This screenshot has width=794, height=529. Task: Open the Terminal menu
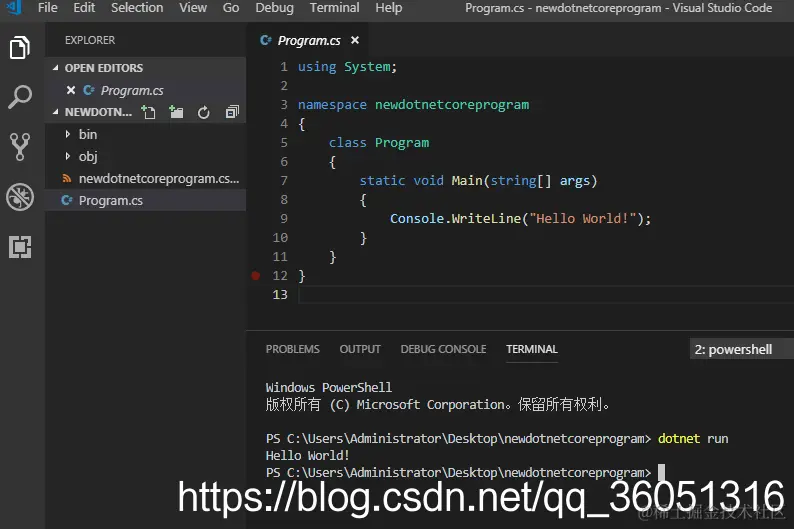click(x=335, y=8)
